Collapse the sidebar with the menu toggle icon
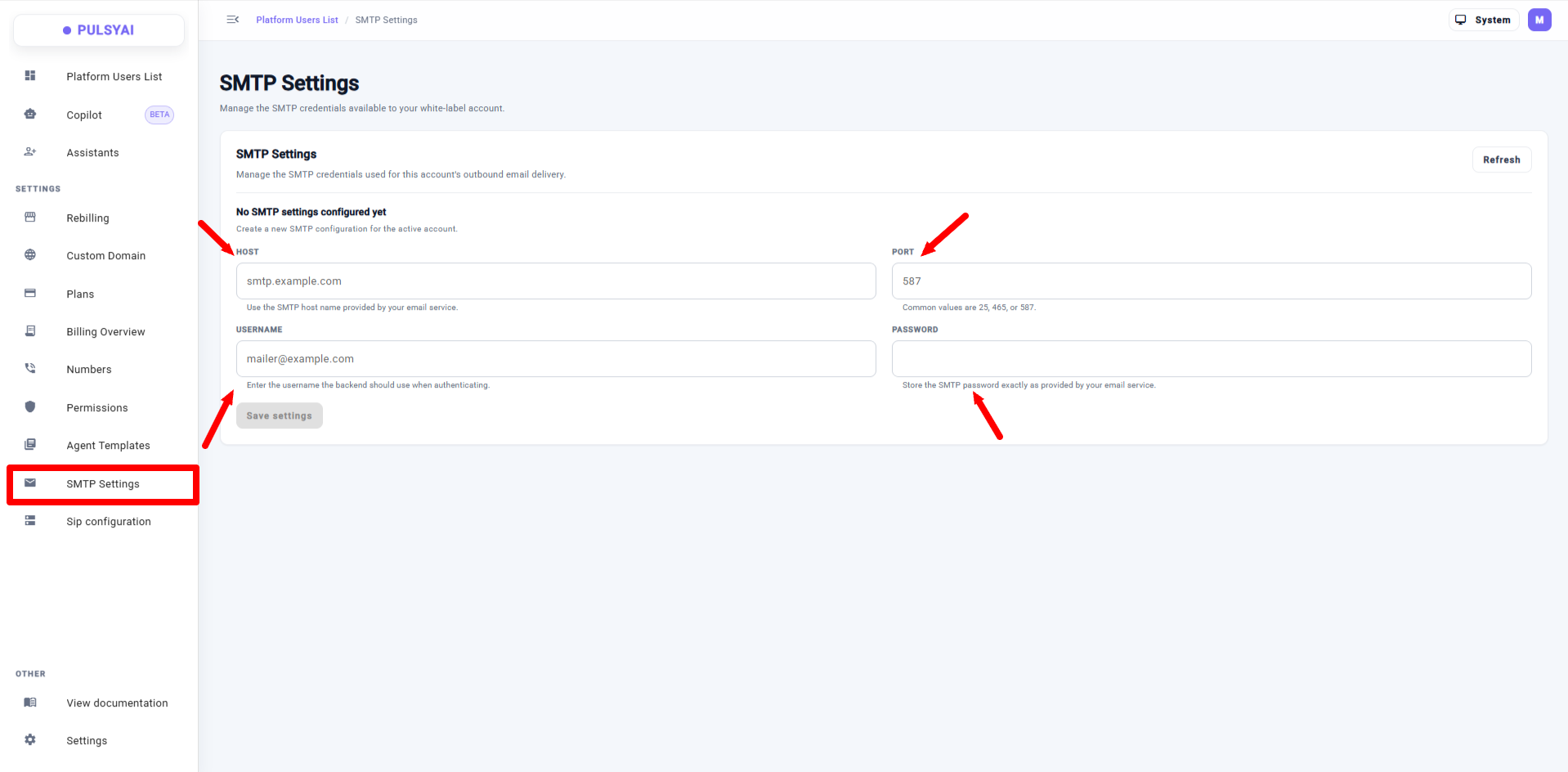Image resolution: width=1568 pixels, height=772 pixels. [x=233, y=20]
